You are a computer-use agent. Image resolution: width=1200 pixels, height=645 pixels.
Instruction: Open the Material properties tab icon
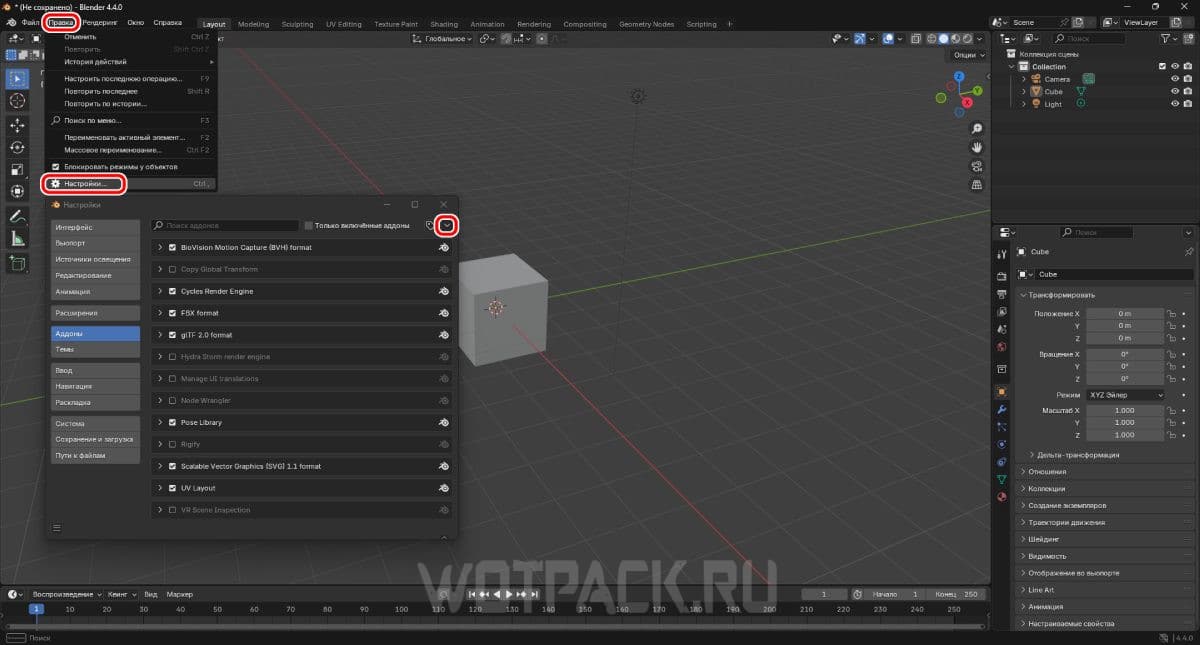(1001, 497)
